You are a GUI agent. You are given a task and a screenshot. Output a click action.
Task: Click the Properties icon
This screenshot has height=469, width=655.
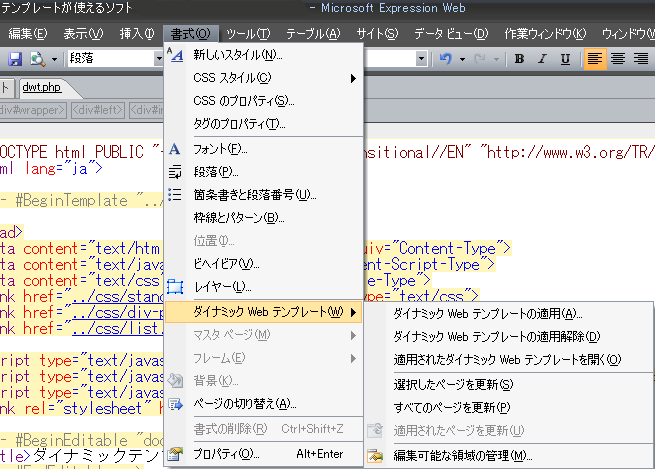175,454
